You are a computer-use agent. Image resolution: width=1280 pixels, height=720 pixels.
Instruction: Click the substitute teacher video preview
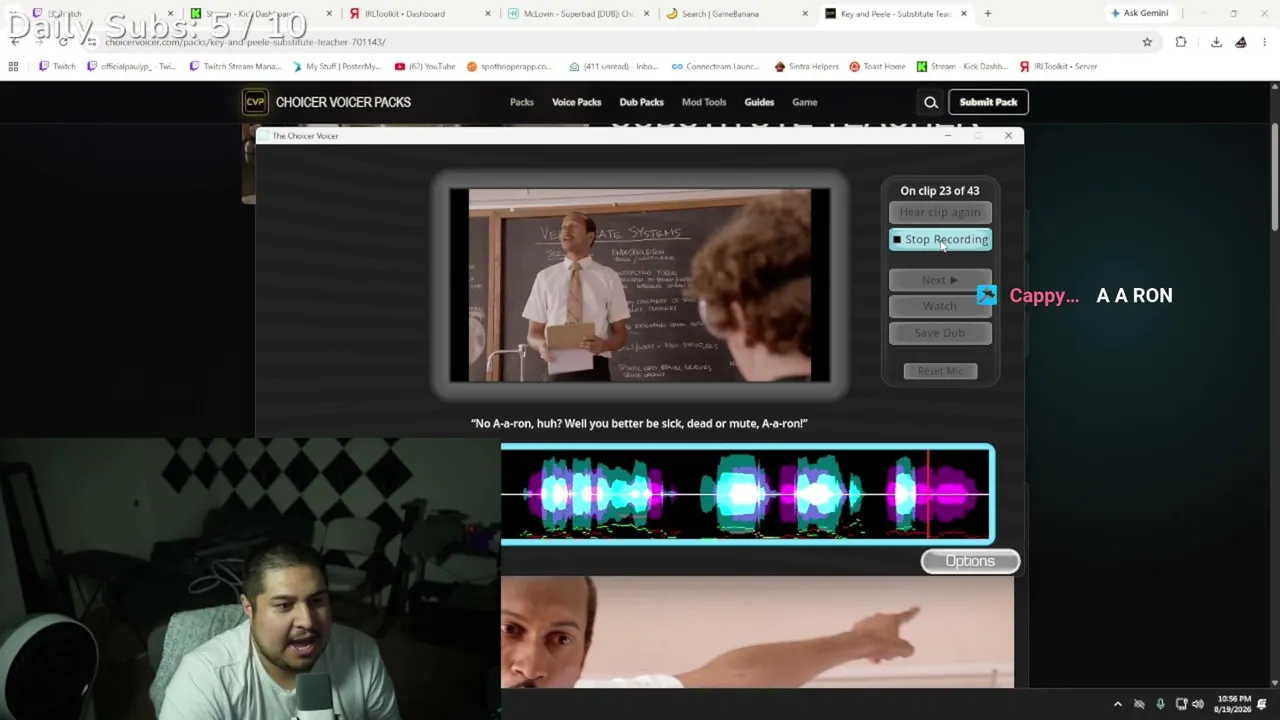tap(640, 285)
